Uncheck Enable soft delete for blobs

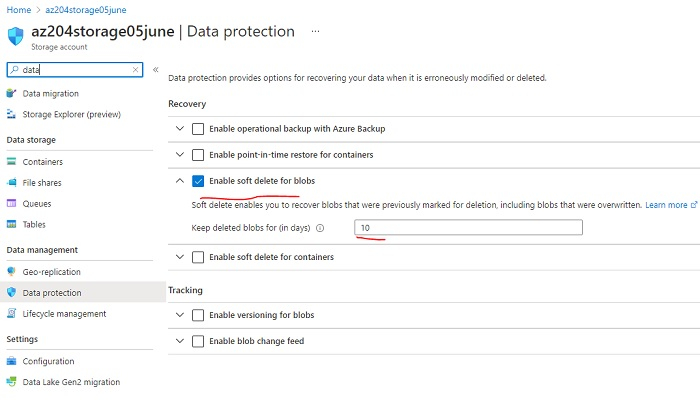[198, 181]
